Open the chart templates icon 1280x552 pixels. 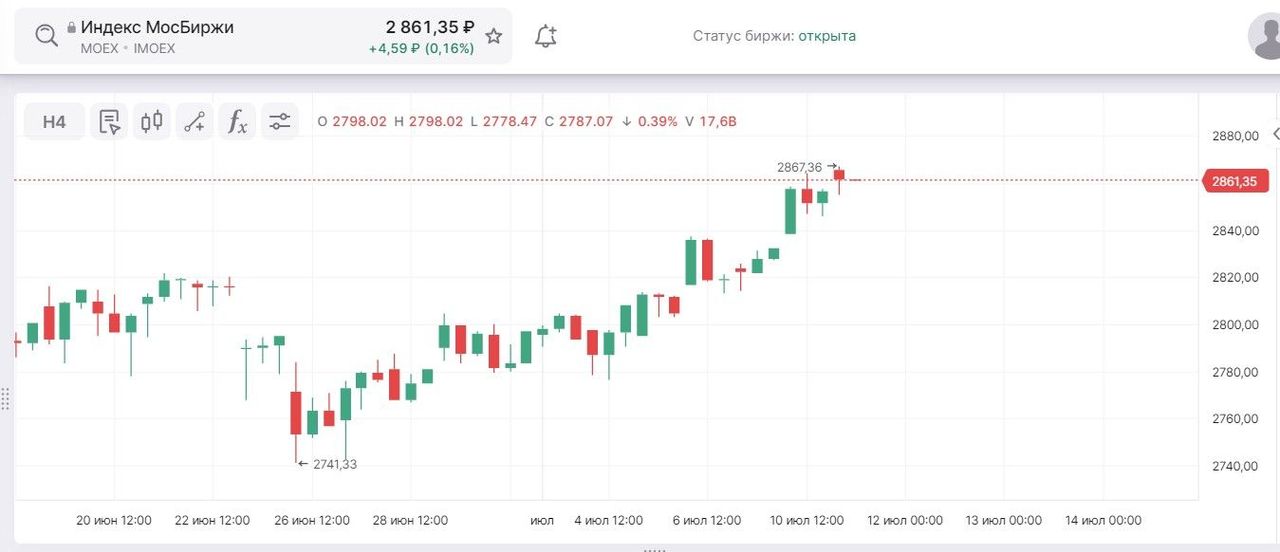pos(109,122)
